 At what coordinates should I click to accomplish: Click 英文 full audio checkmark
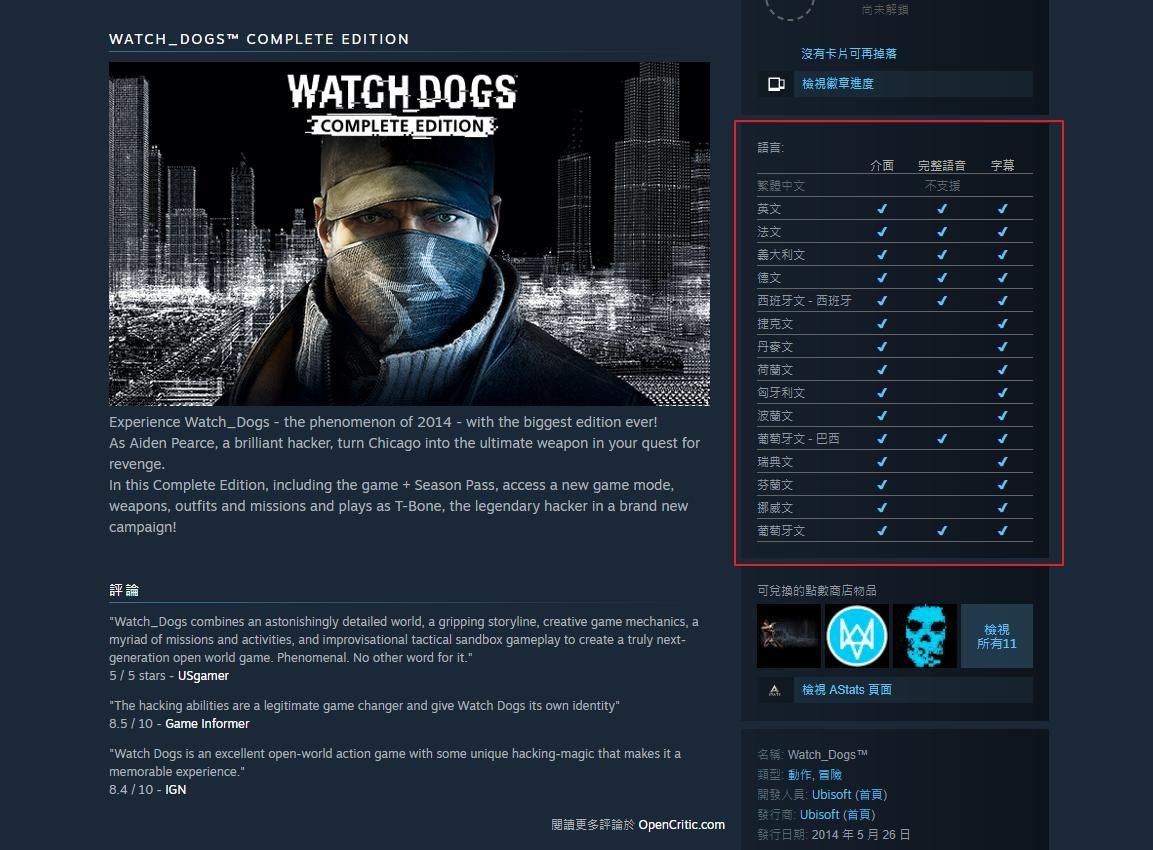(x=942, y=209)
